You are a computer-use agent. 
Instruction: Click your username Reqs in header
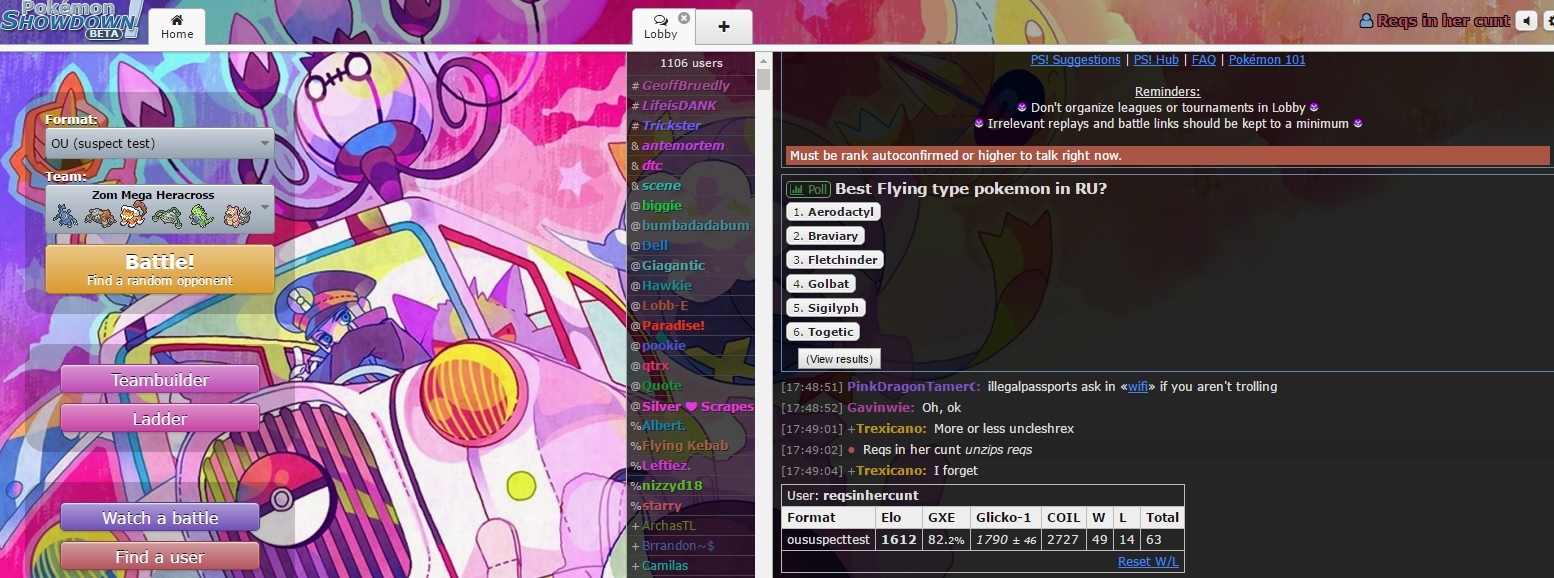(1443, 21)
